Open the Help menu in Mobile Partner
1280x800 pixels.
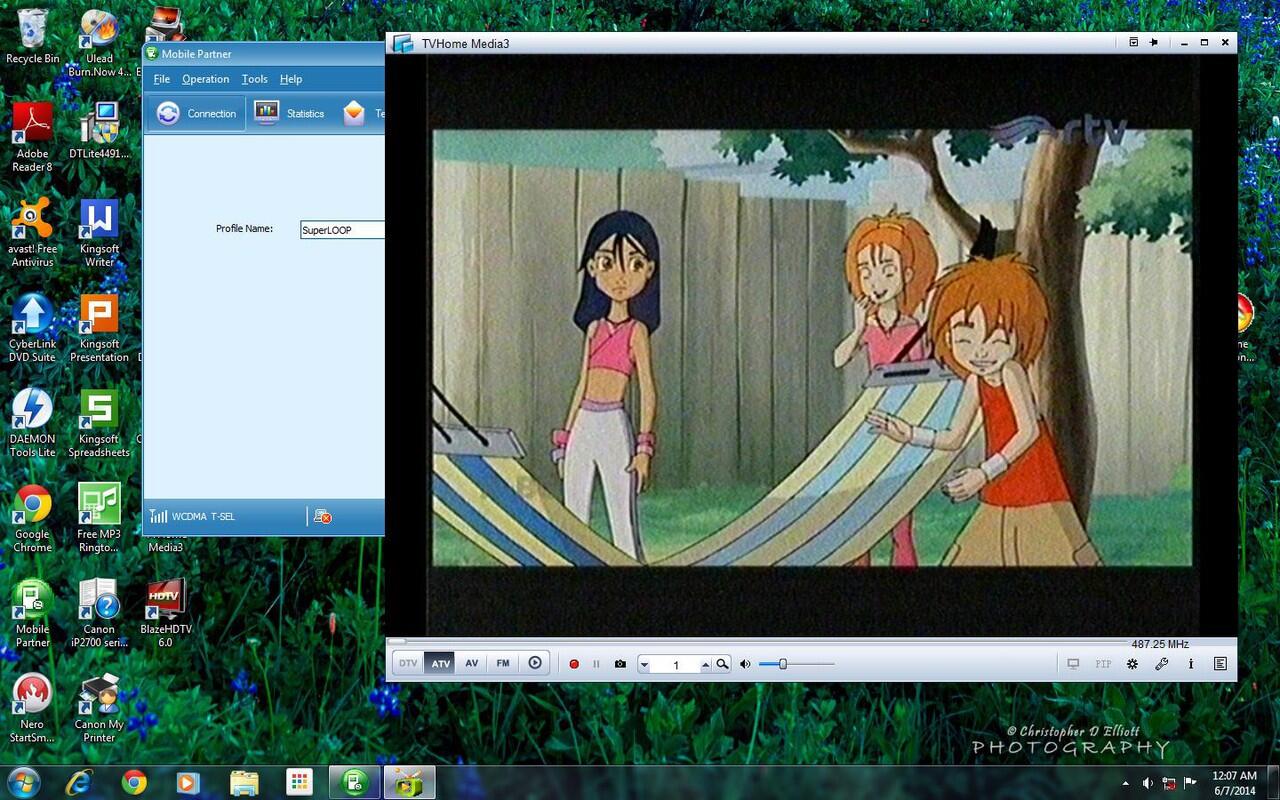[x=291, y=79]
